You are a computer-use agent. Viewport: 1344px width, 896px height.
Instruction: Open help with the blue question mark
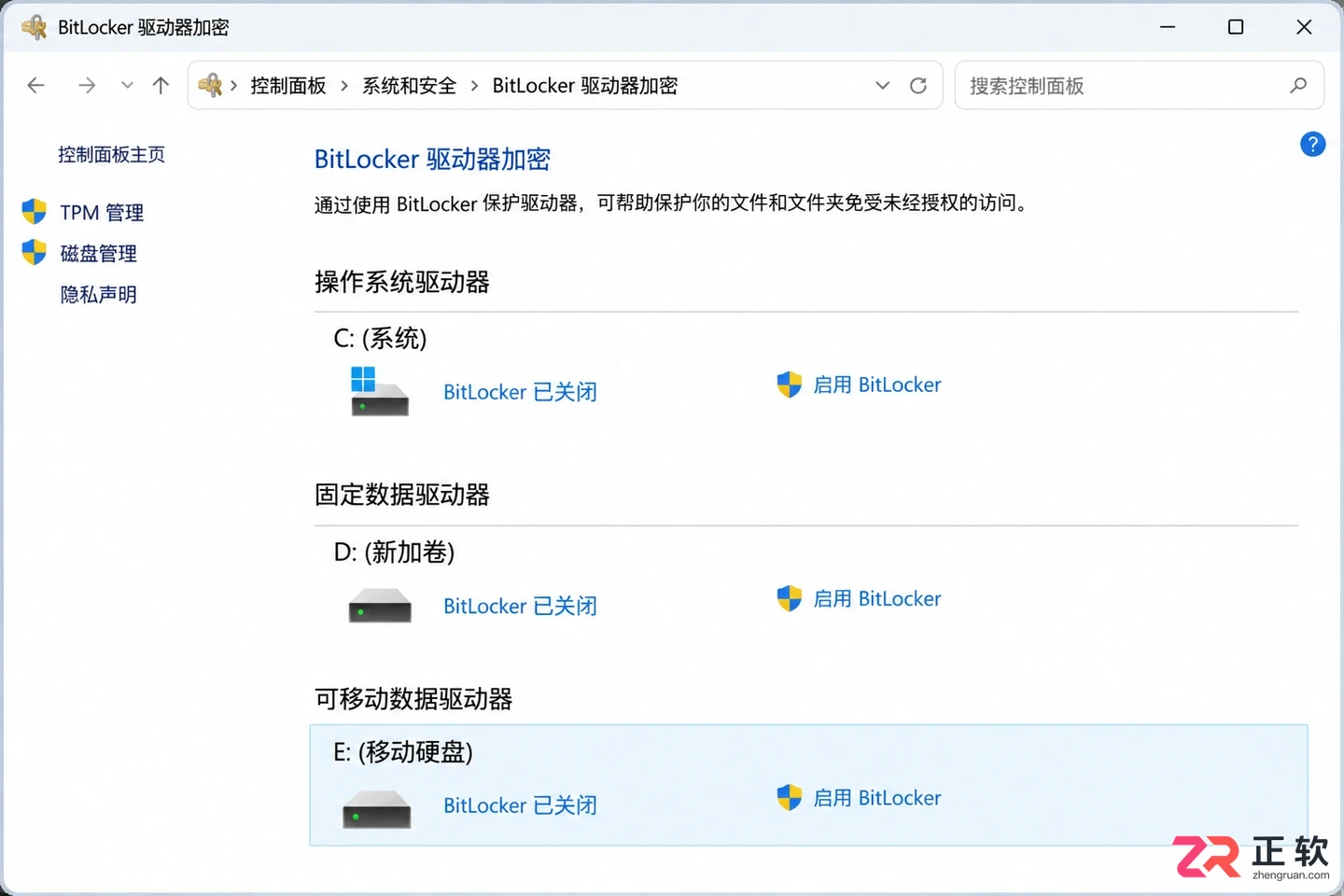click(1312, 145)
